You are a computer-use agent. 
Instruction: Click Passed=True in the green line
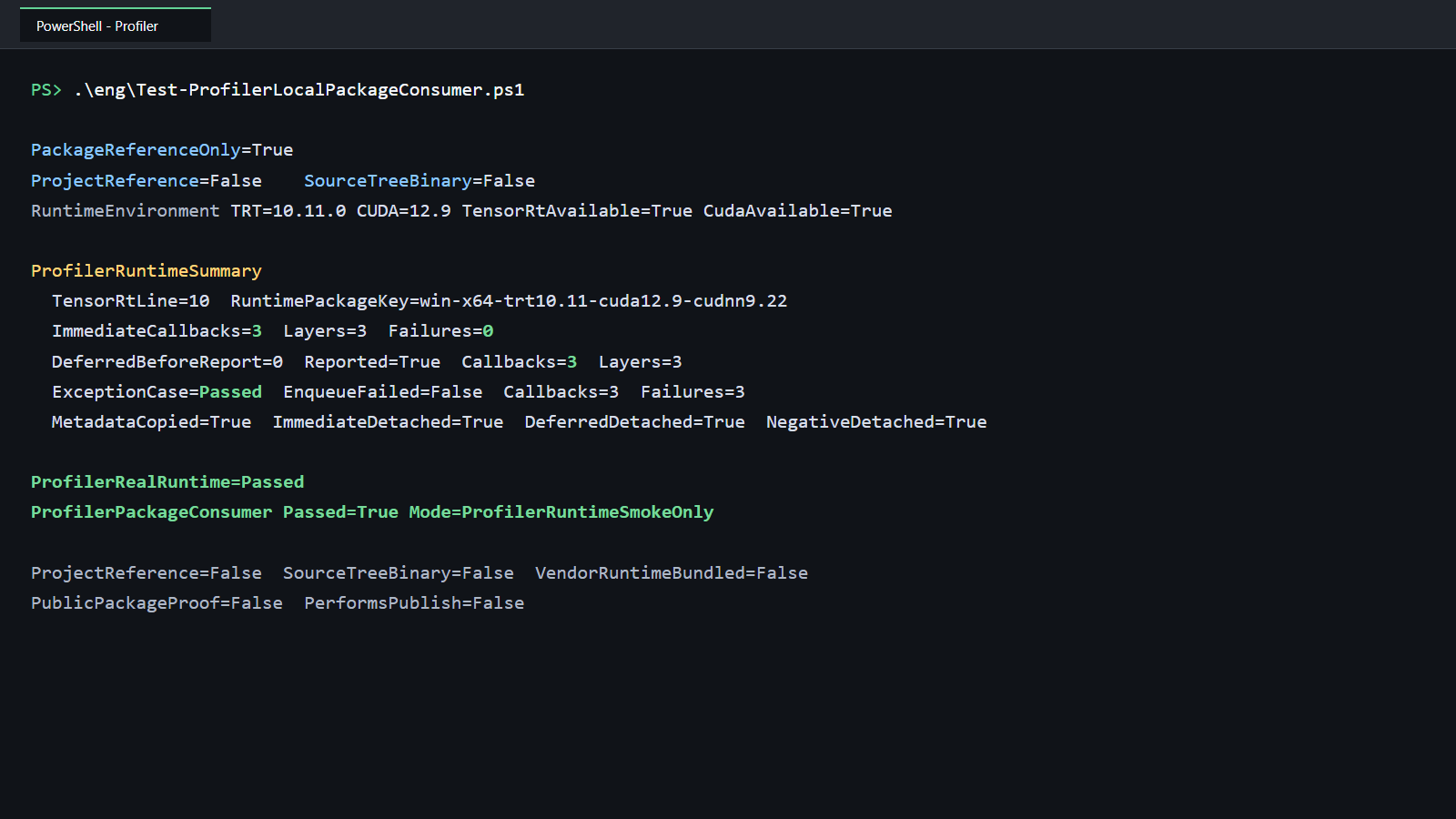pos(341,512)
